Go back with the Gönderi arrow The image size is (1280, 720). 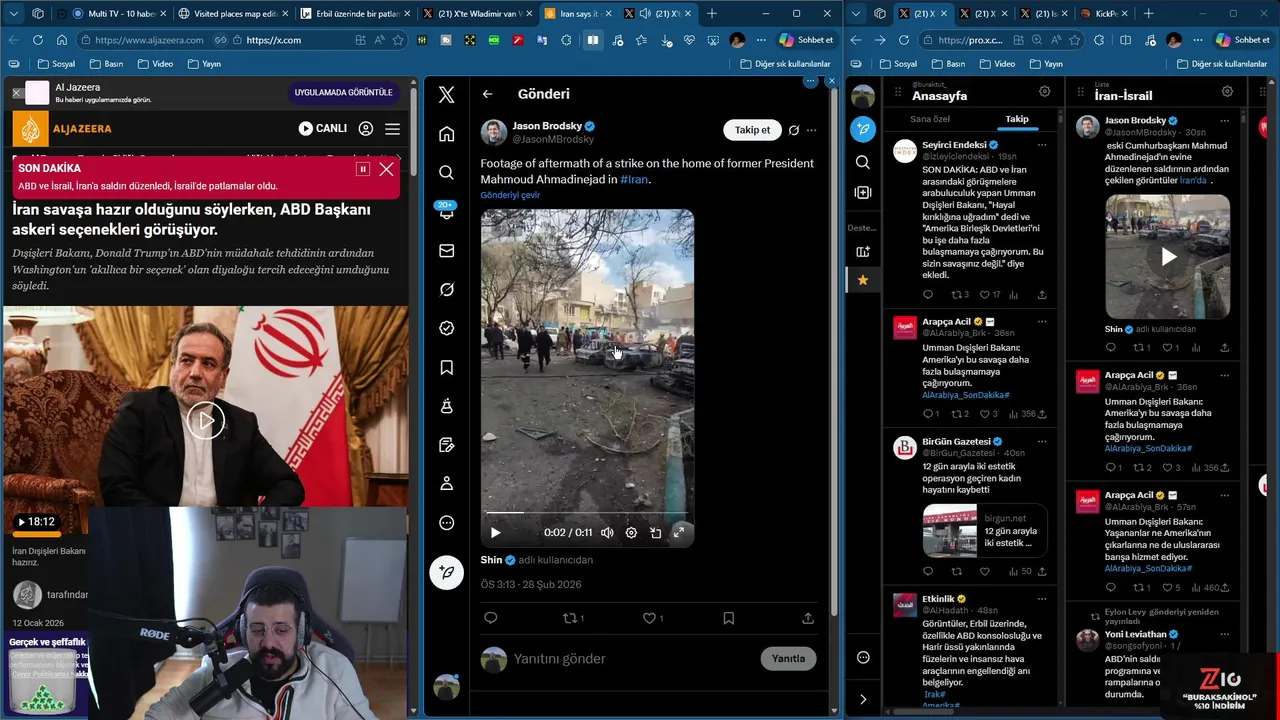[x=487, y=94]
